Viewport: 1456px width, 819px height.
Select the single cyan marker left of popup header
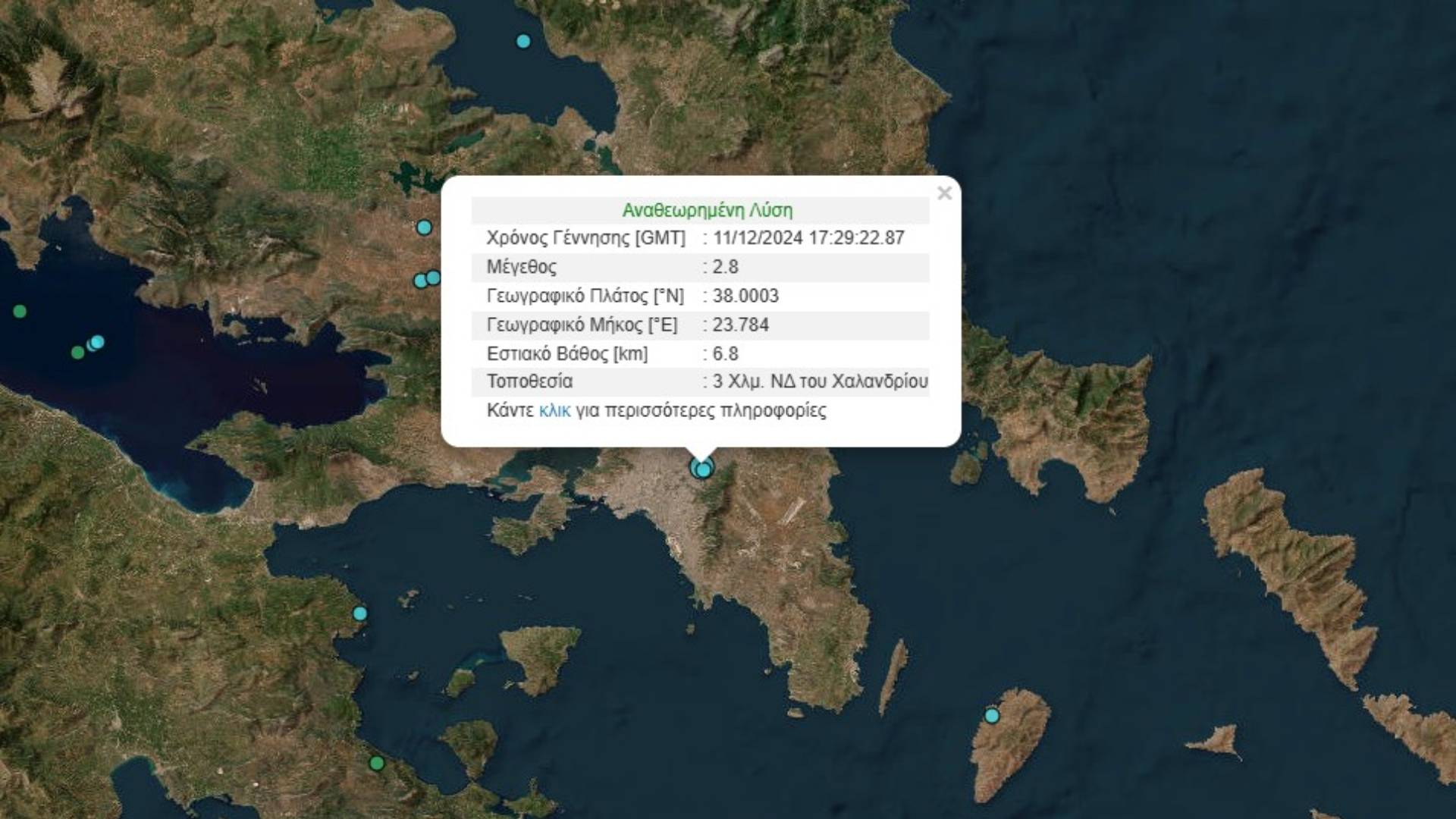(x=424, y=227)
